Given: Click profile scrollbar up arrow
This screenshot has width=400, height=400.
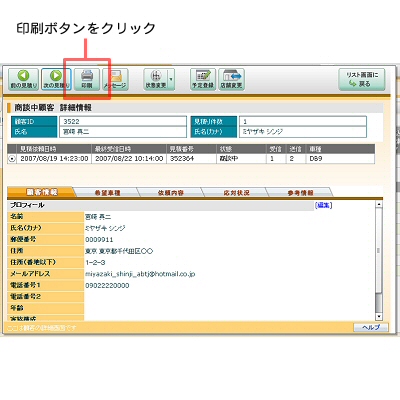Looking at the screenshot, I should pos(379,204).
